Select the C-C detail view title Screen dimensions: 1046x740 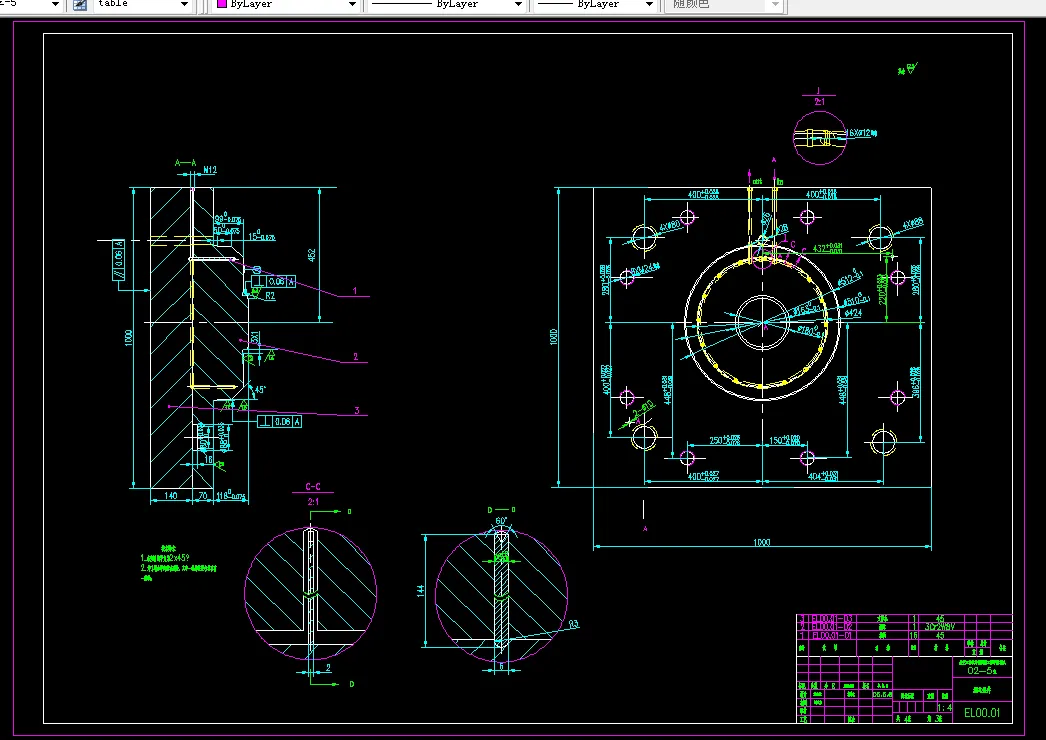pos(313,487)
